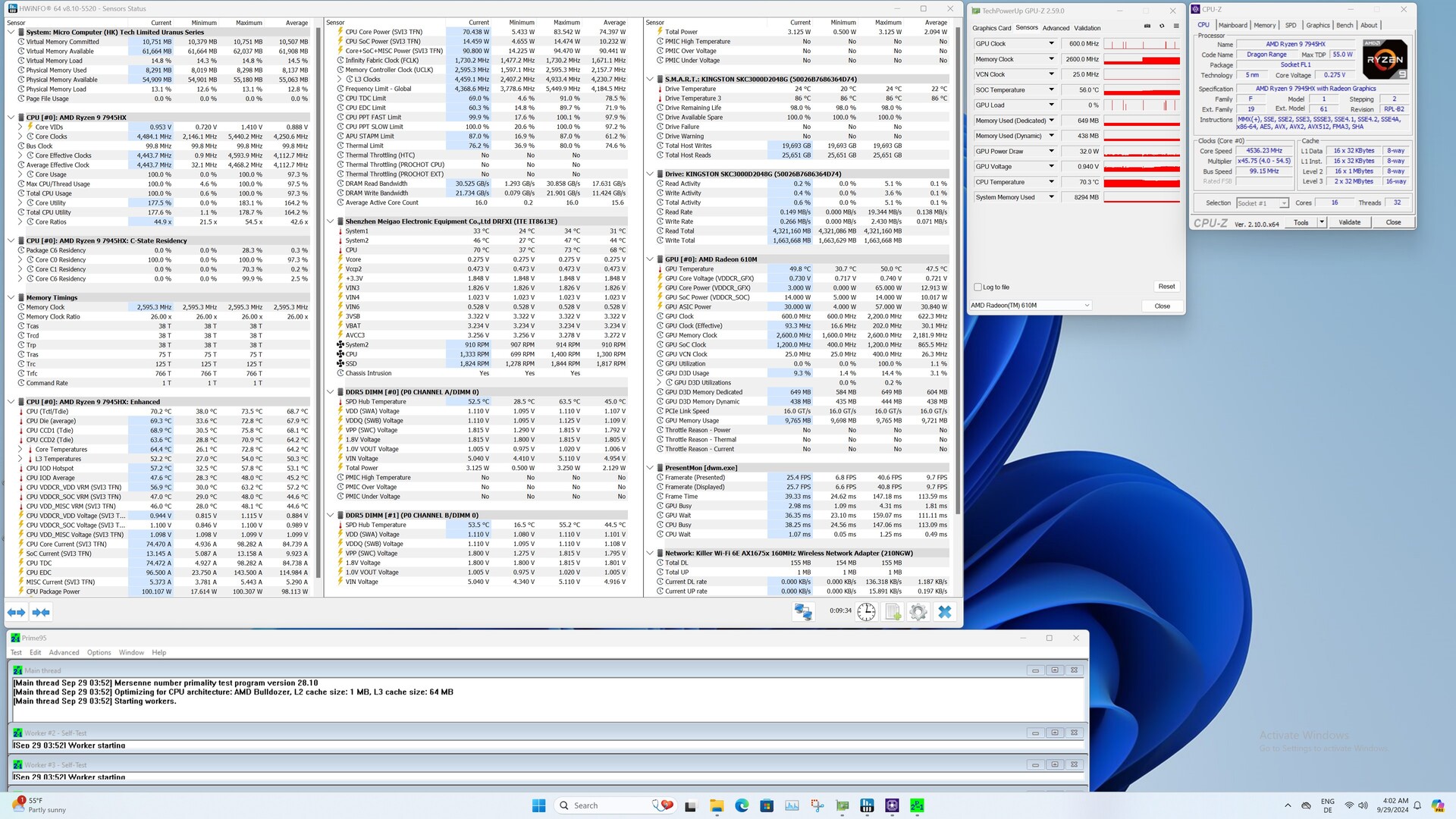This screenshot has height=819, width=1456.
Task: Open the AMD Radeon 610M GPU selector
Action: click(1030, 306)
